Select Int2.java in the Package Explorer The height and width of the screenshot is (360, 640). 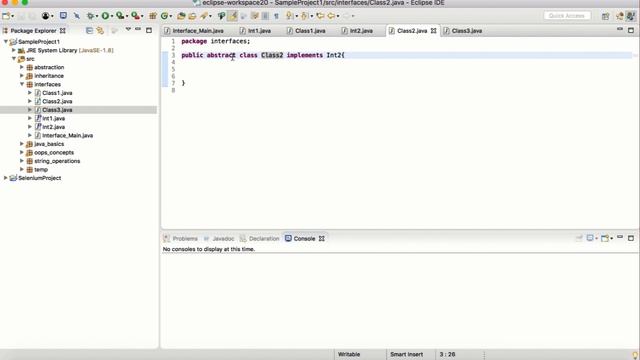[53, 127]
